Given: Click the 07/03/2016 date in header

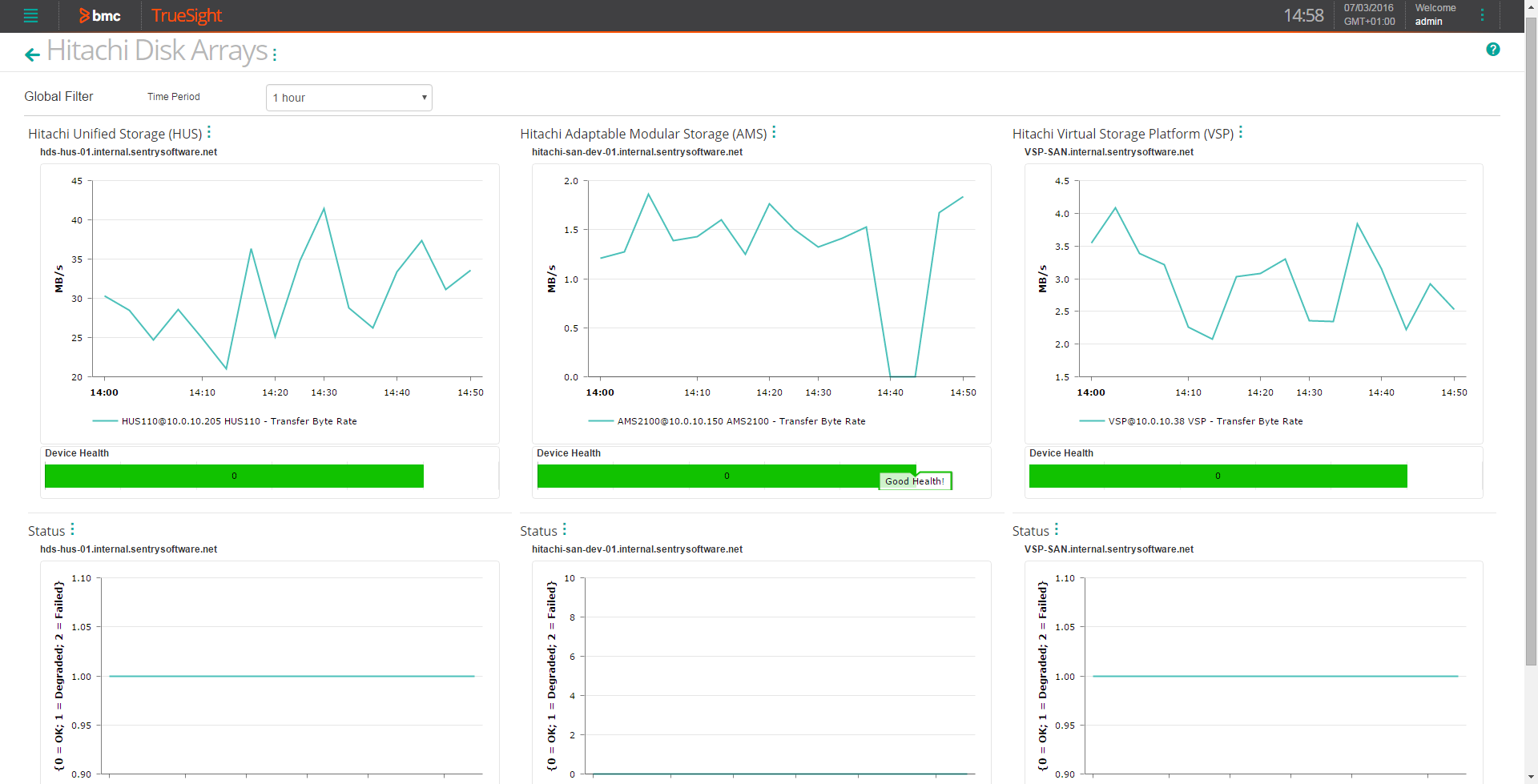Looking at the screenshot, I should coord(1369,8).
